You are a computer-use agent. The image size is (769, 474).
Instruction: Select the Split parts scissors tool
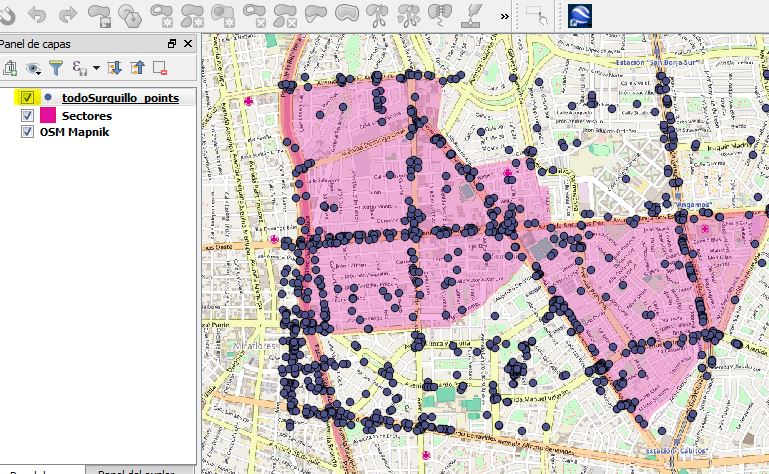(409, 16)
